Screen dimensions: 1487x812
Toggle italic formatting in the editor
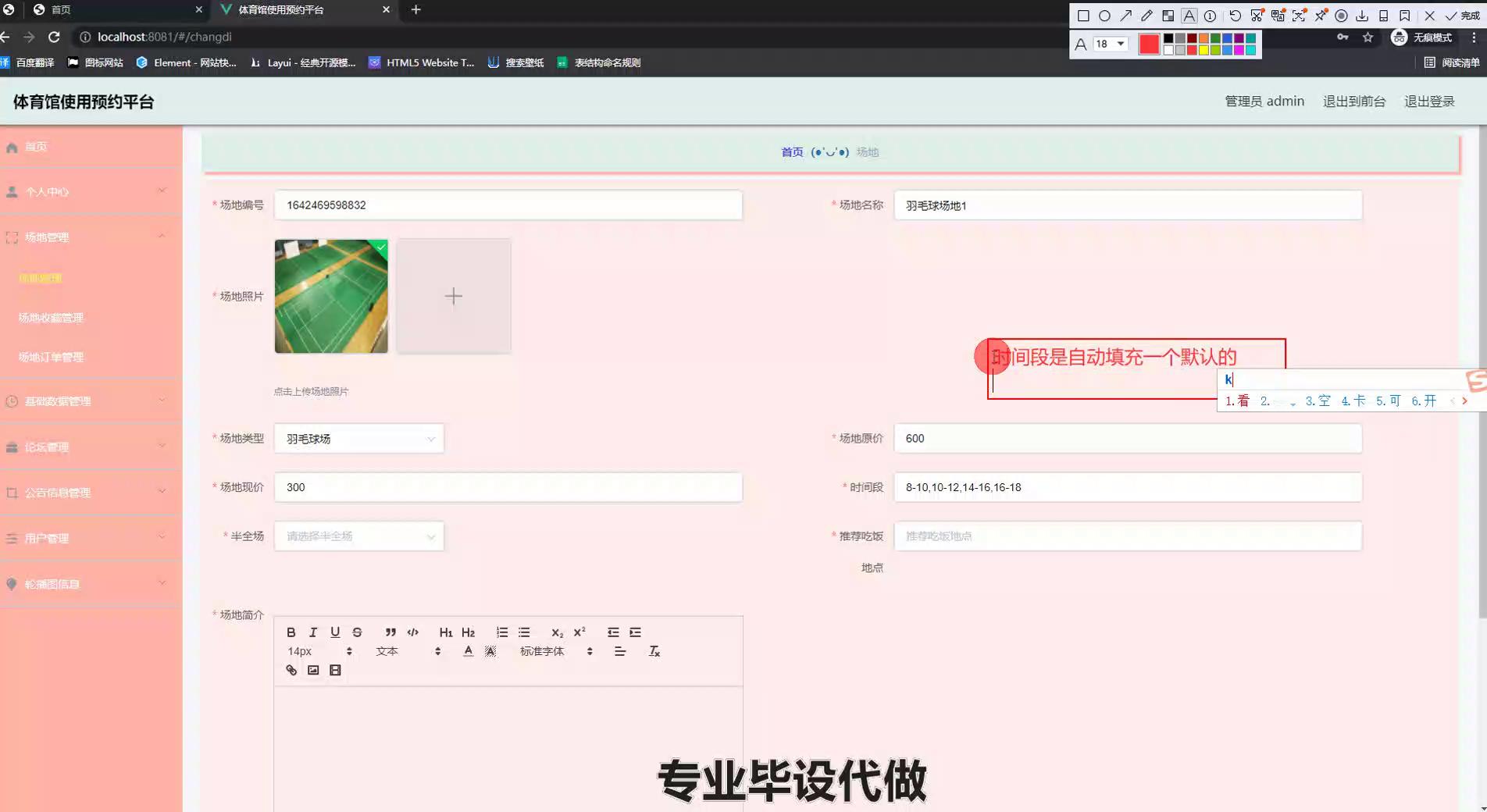click(313, 632)
